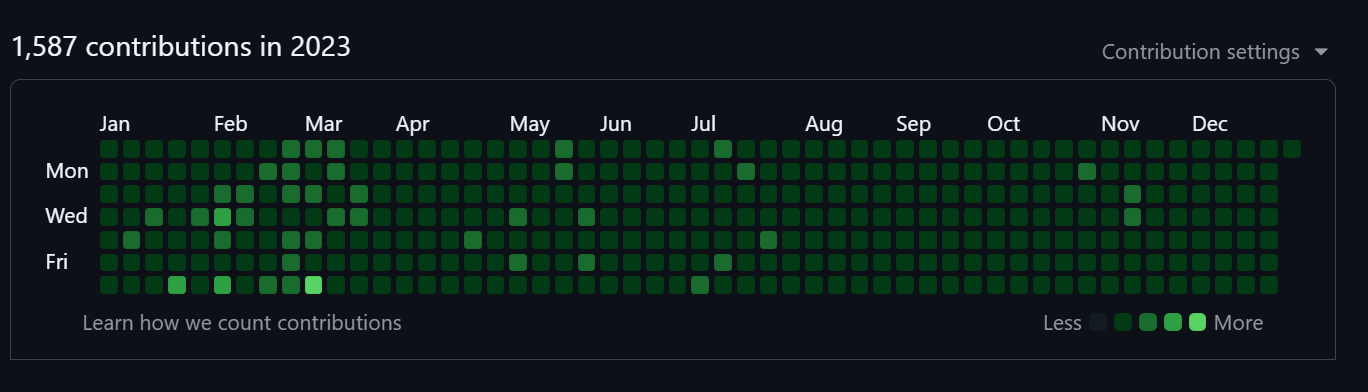The image size is (1368, 392).
Task: Click the Wed weekday label
Action: 67,216
